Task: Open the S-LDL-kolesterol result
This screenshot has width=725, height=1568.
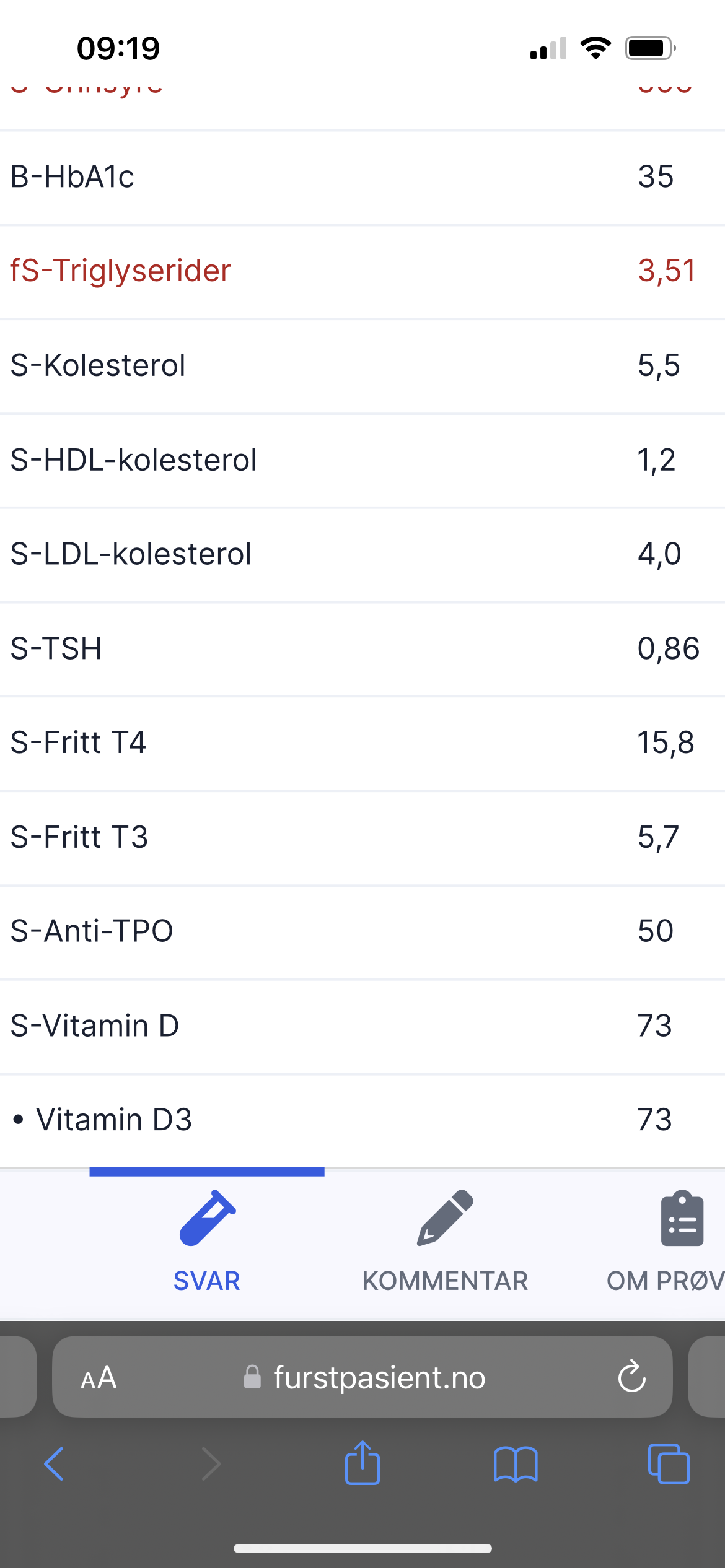Action: [362, 554]
